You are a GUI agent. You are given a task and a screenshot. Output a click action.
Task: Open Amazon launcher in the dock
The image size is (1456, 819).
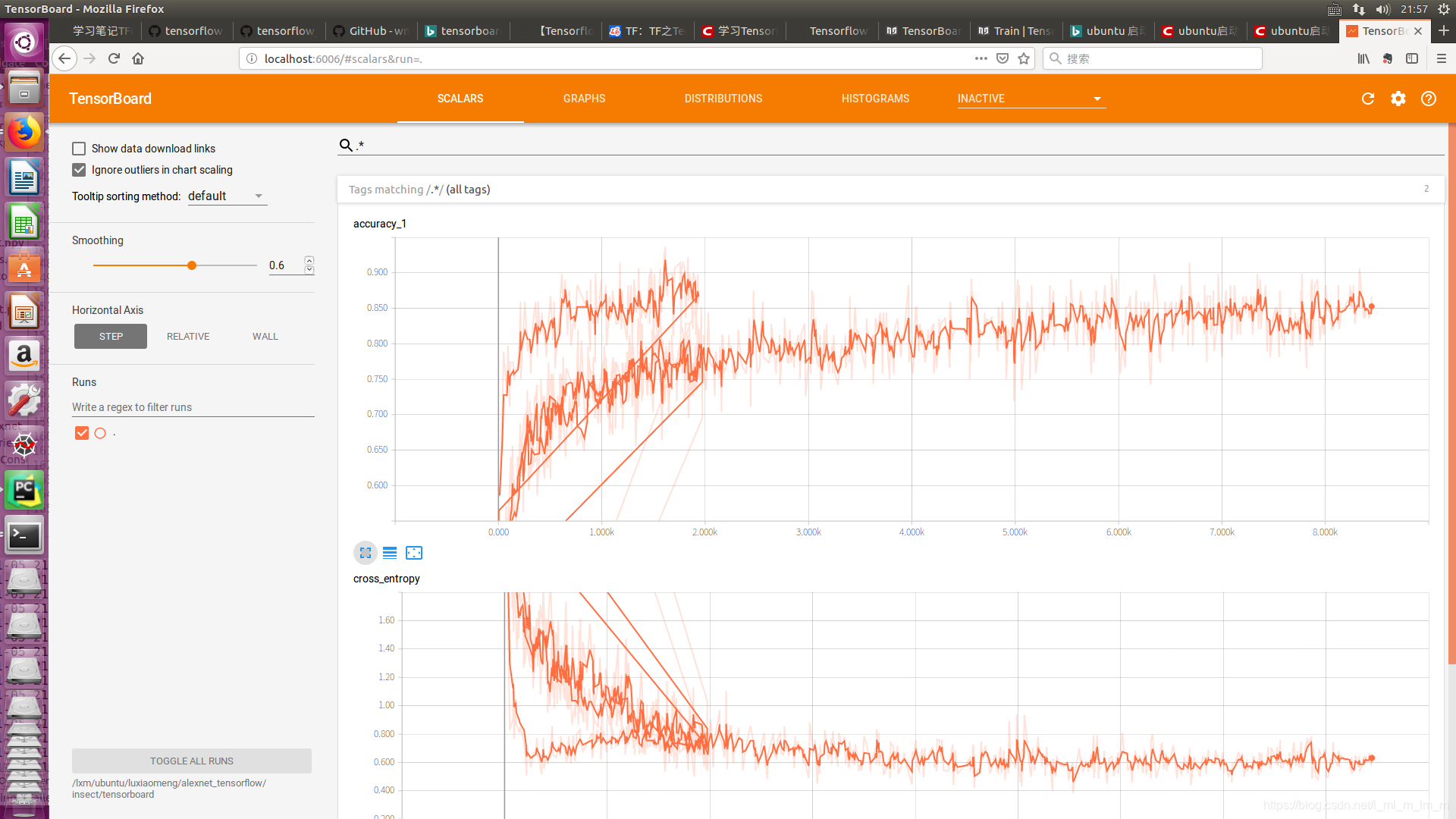pos(24,356)
